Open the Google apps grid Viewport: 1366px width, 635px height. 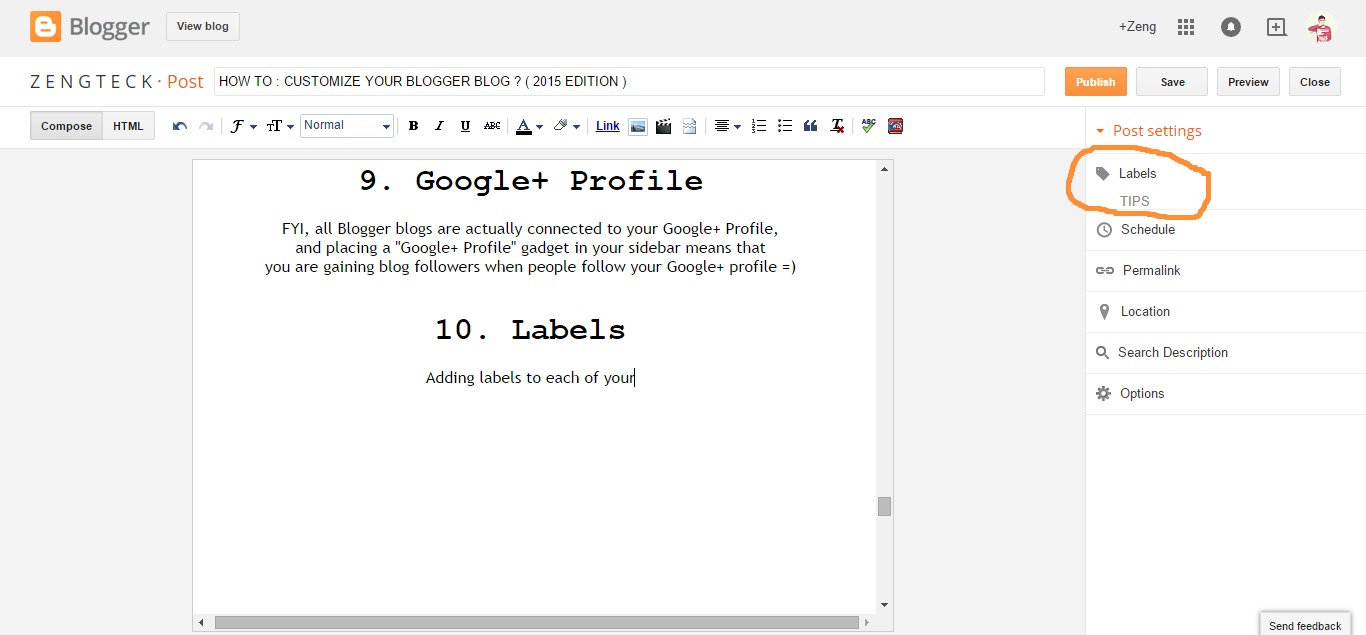pyautogui.click(x=1186, y=27)
